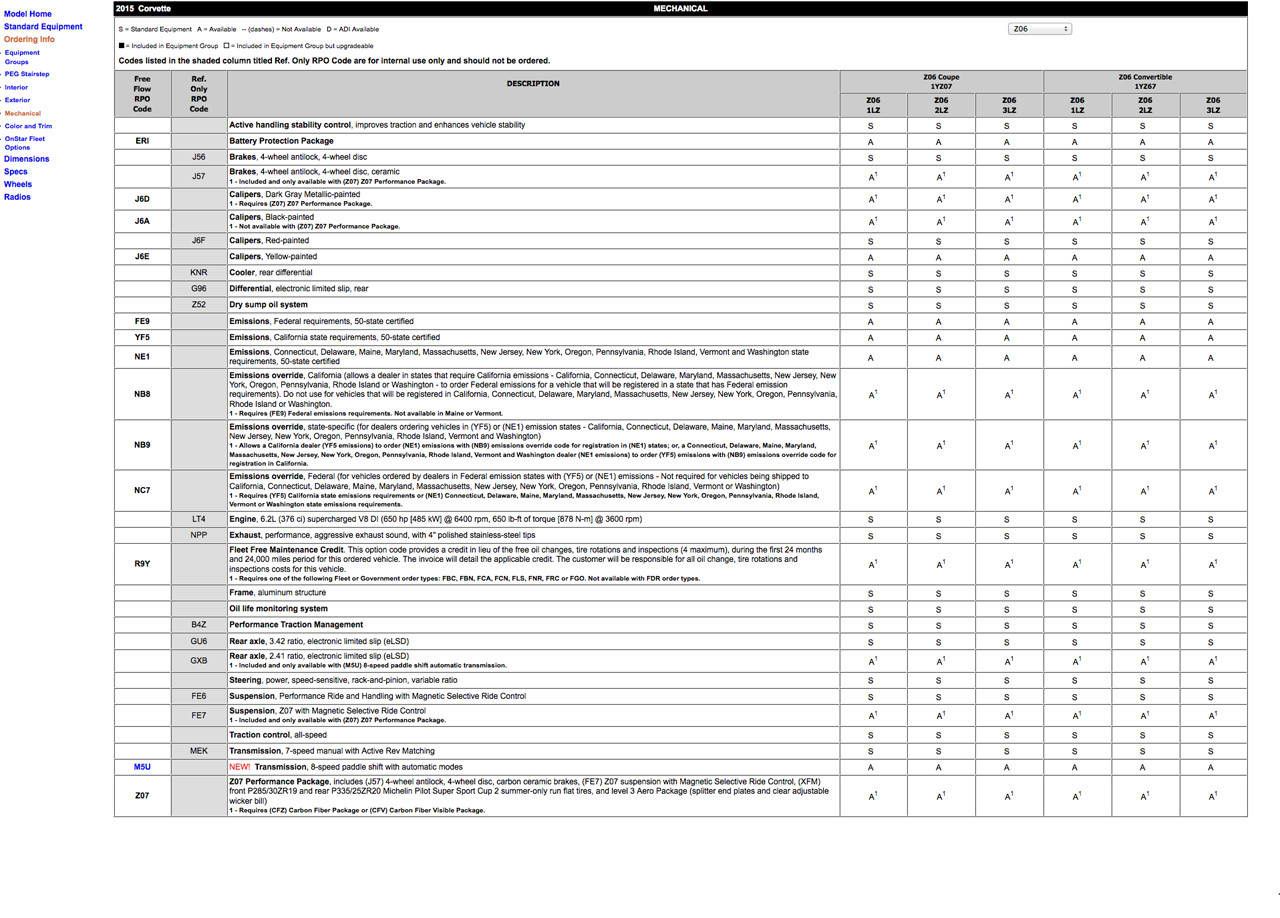Screen dimensions: 1280x918
Task: Click Free Flow RPO Code header
Action: 142,94
